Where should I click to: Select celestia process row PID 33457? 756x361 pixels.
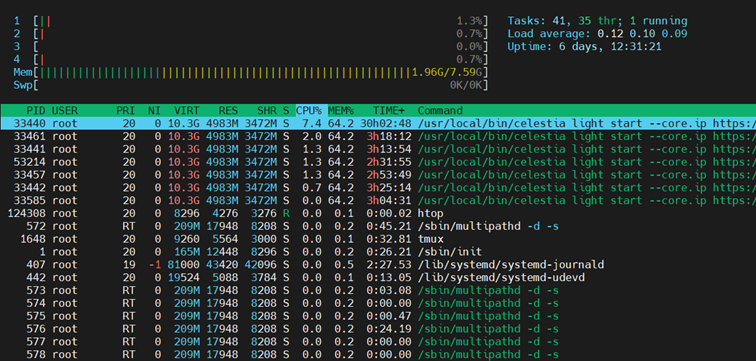378,175
